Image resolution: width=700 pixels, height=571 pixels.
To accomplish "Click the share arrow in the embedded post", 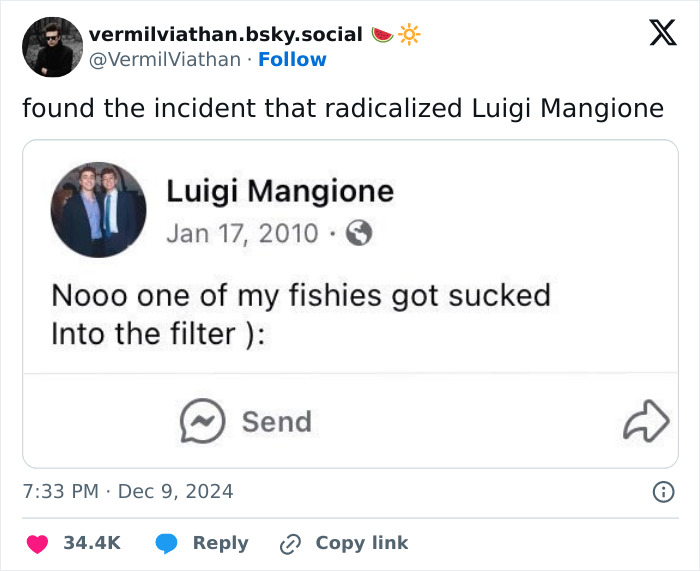I will (645, 422).
